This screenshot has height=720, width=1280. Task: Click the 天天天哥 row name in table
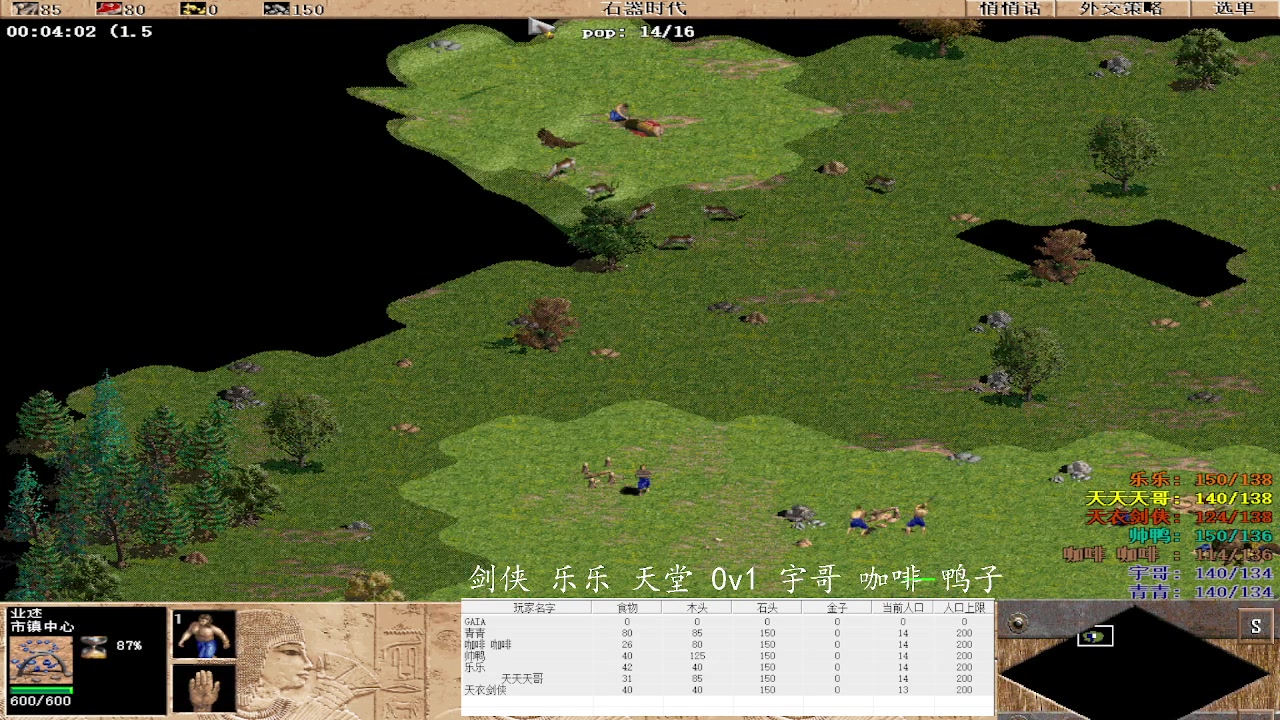[522, 679]
